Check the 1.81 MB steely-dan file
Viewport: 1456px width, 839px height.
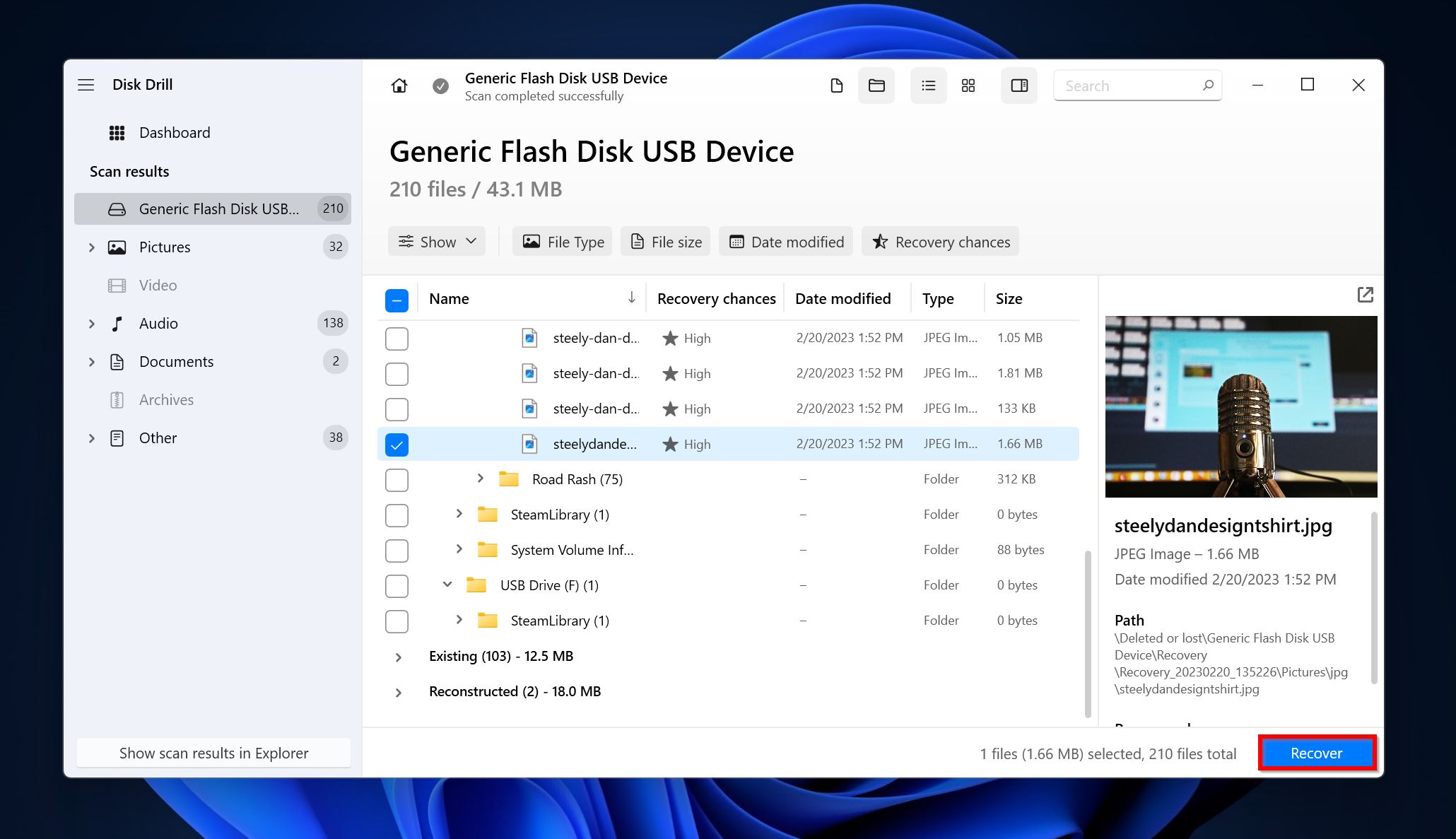point(397,374)
